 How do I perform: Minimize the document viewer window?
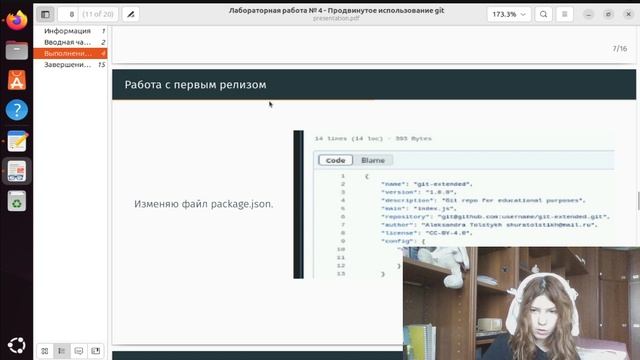(x=589, y=14)
